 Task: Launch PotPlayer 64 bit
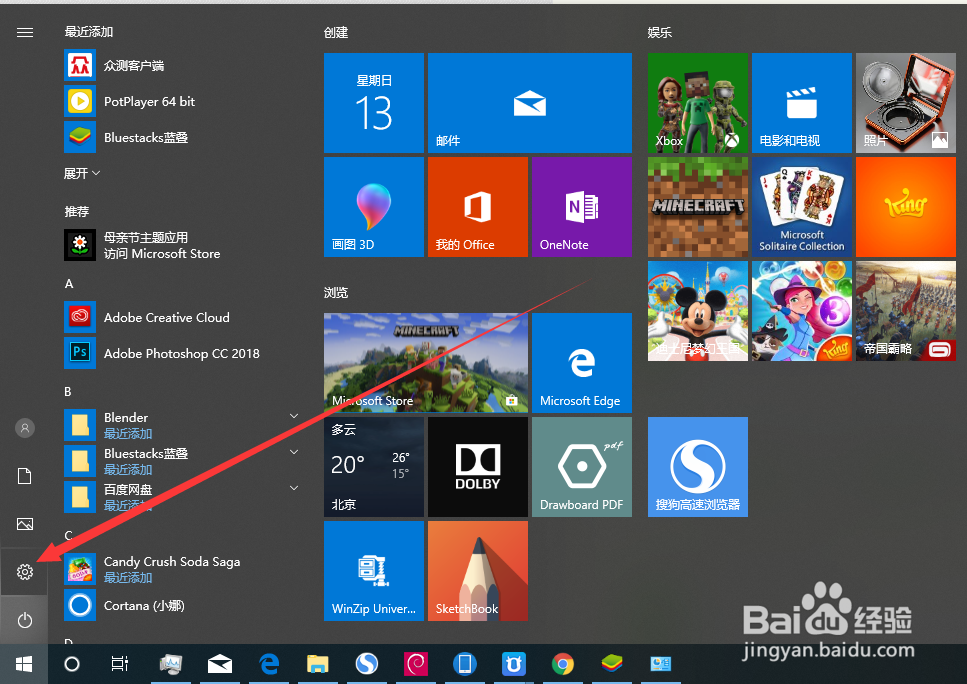pyautogui.click(x=182, y=101)
